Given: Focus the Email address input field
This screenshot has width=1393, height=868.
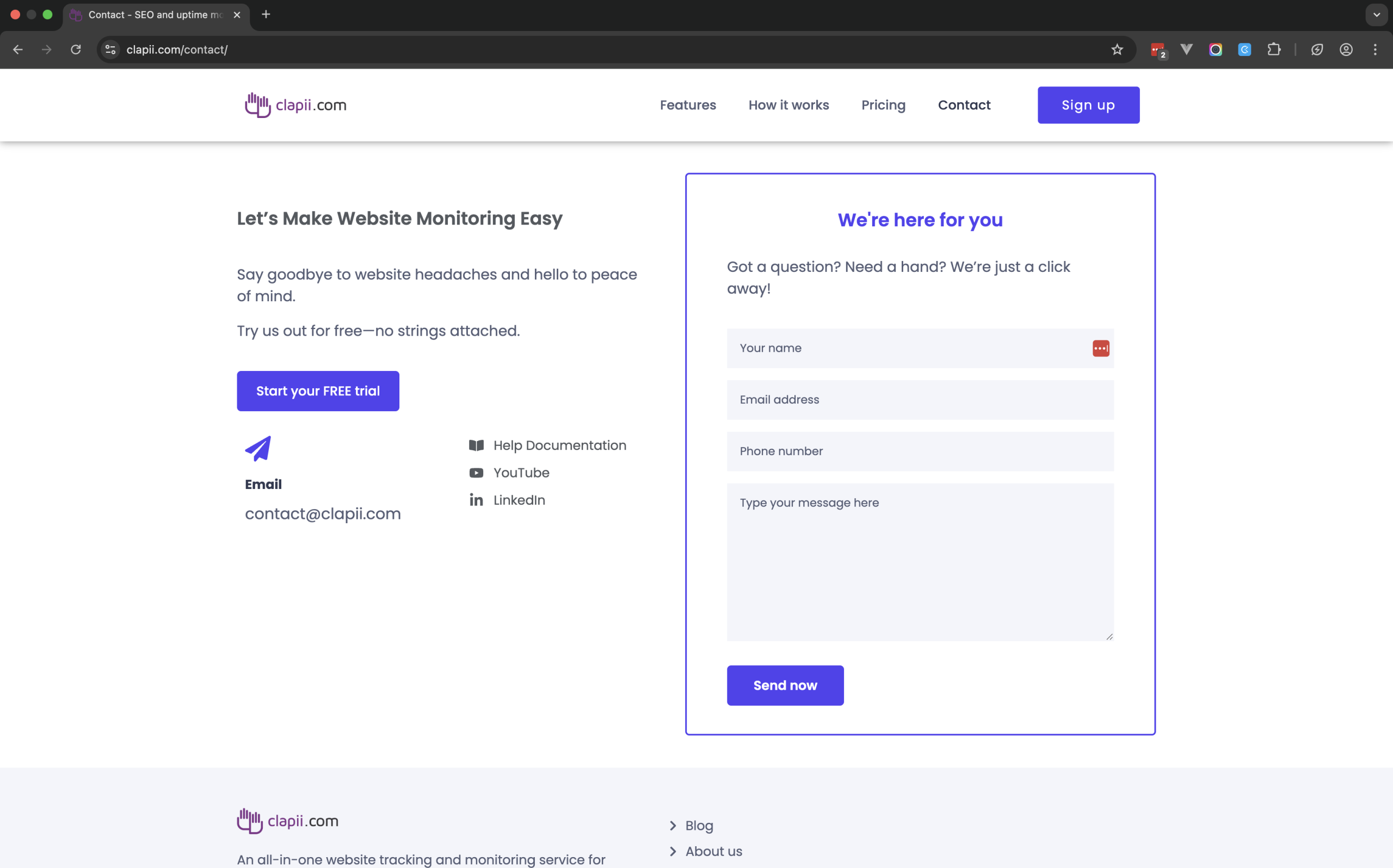Looking at the screenshot, I should tap(920, 400).
